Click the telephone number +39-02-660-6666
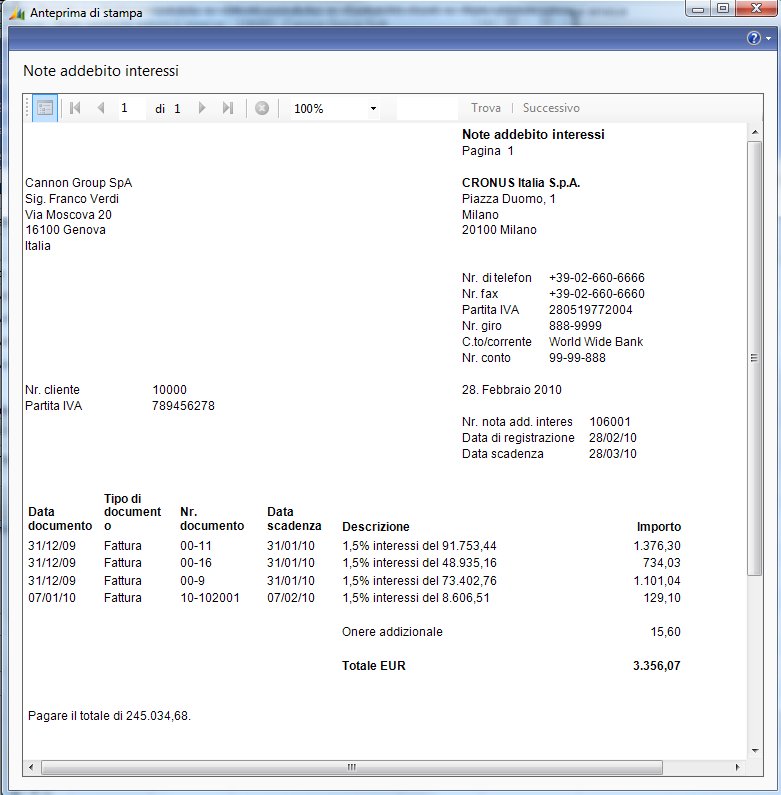This screenshot has width=781, height=795. (x=596, y=278)
